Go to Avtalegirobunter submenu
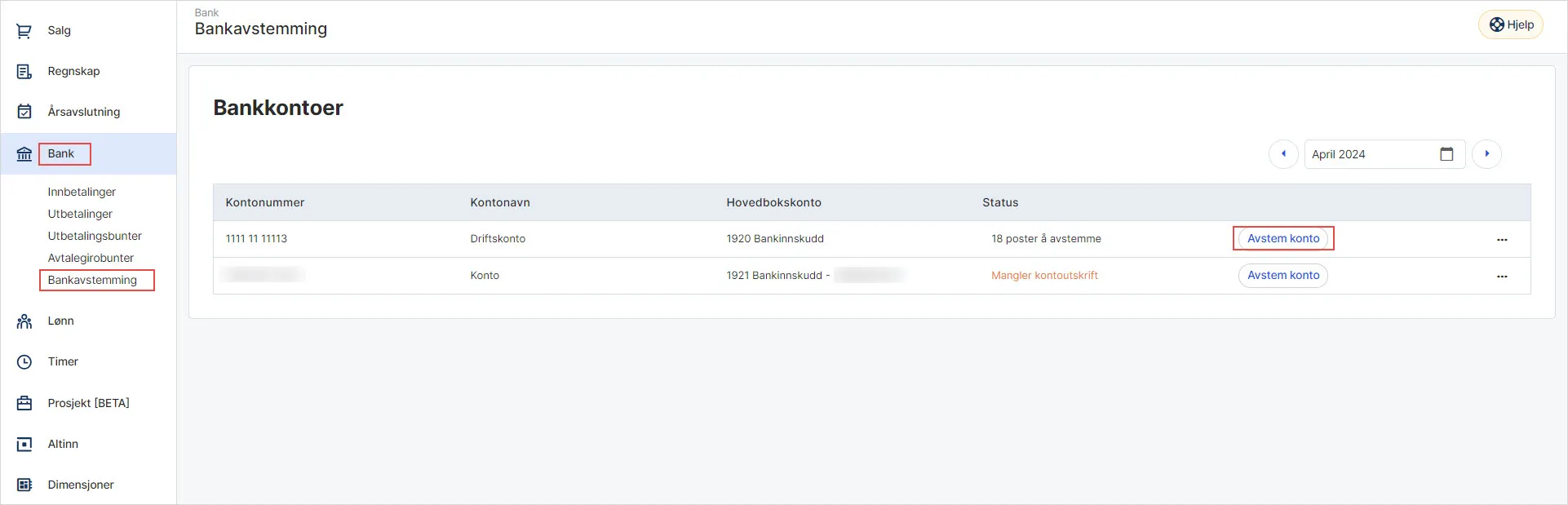The height and width of the screenshot is (505, 1568). (x=91, y=258)
